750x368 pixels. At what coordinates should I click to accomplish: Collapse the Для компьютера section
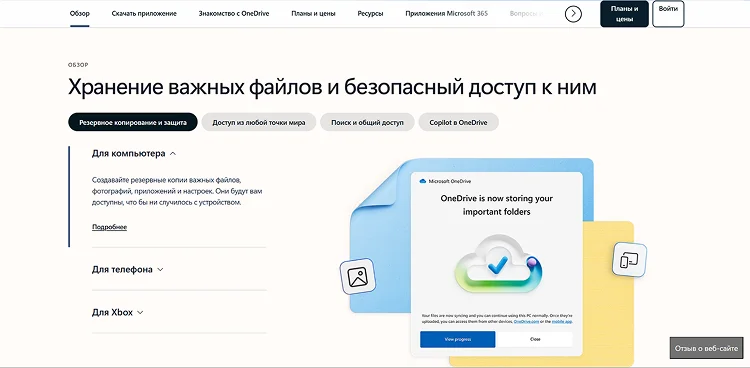point(134,154)
